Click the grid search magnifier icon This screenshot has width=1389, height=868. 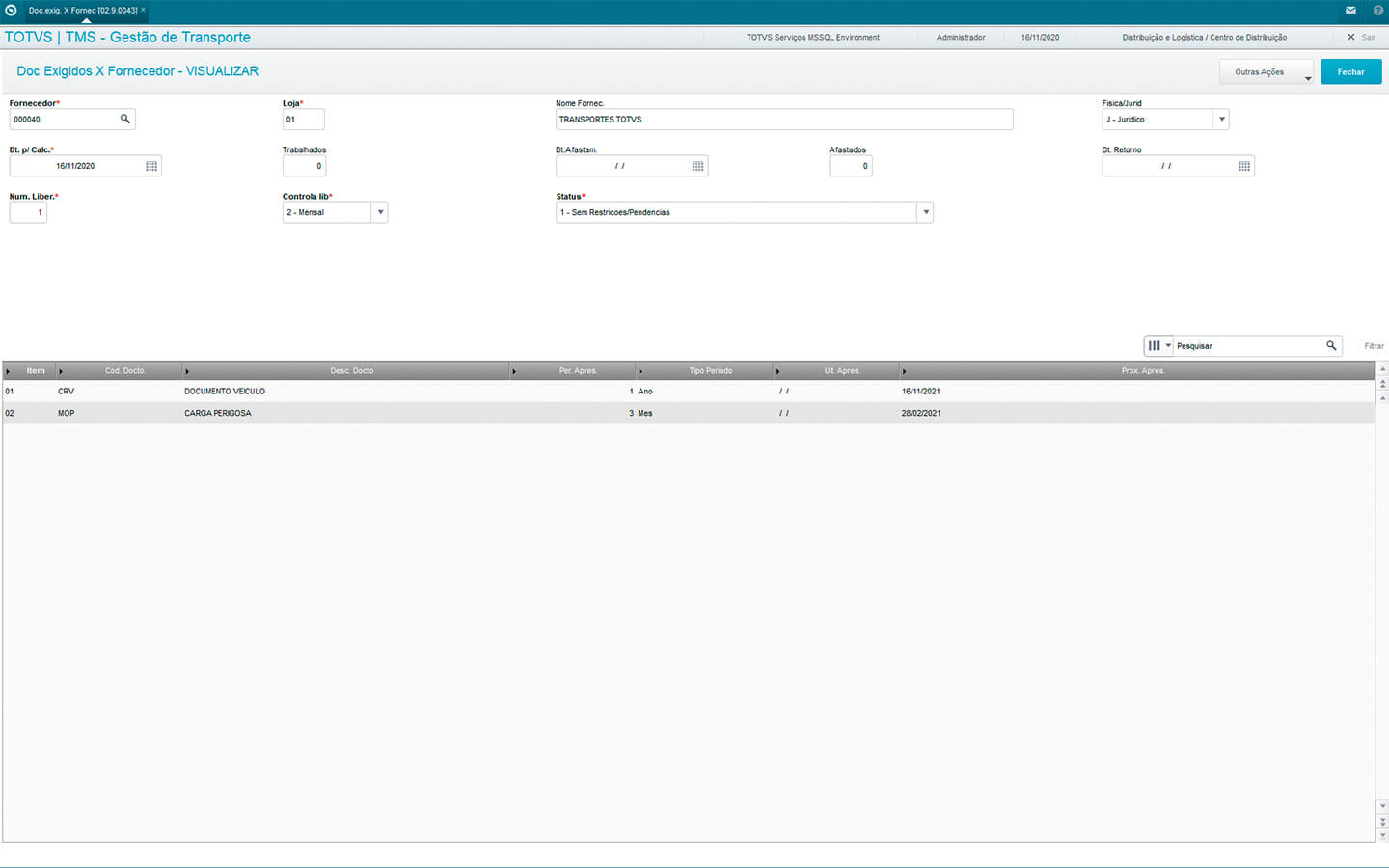(x=1331, y=346)
